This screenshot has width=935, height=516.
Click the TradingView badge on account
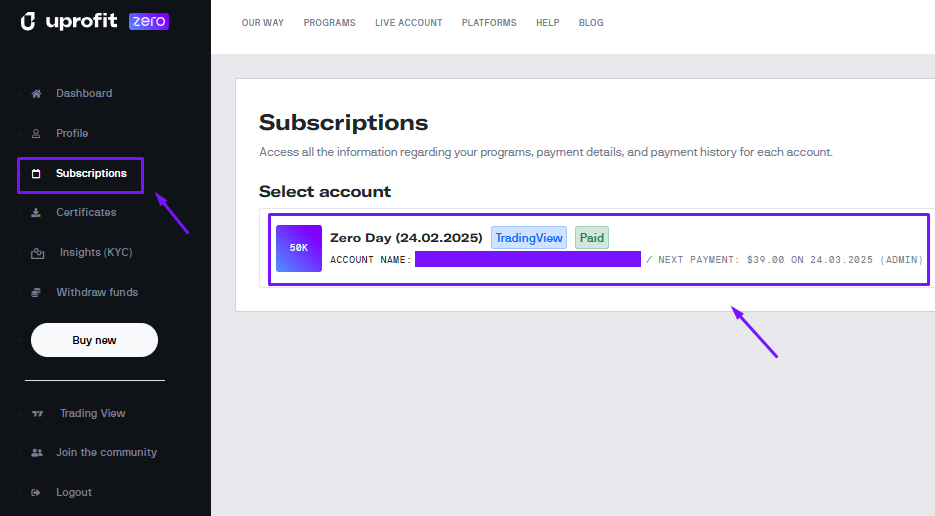coord(529,238)
